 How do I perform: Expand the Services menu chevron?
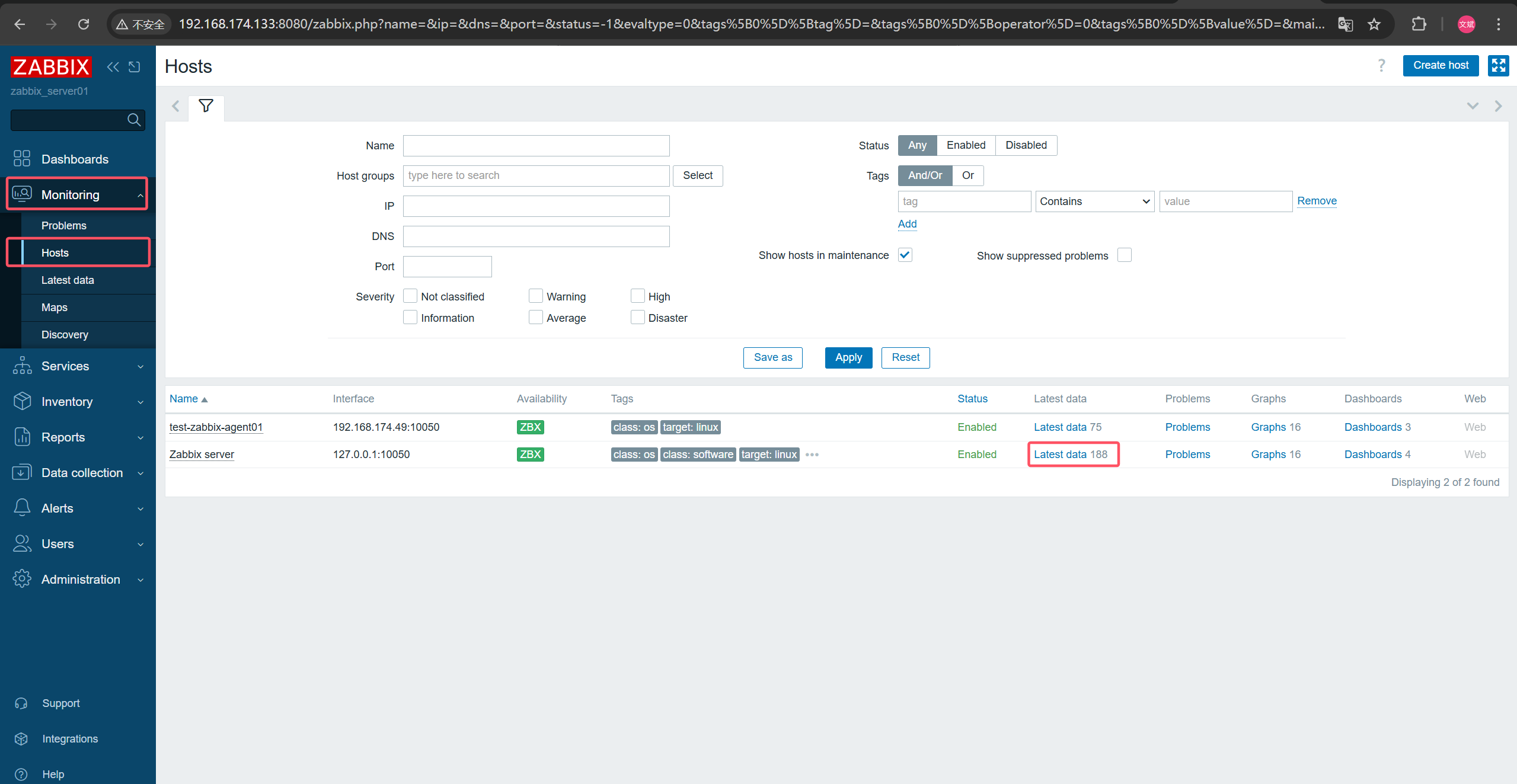140,366
